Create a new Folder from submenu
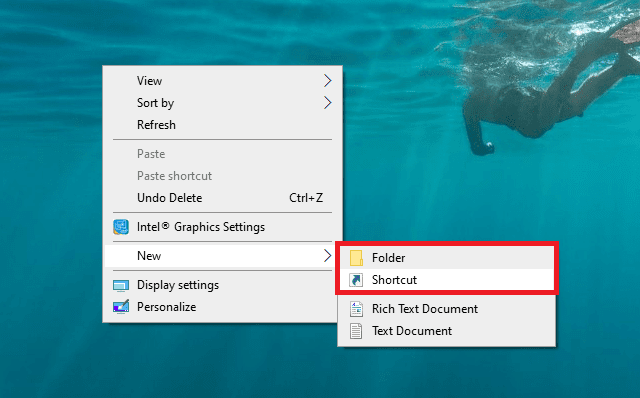 [447, 258]
